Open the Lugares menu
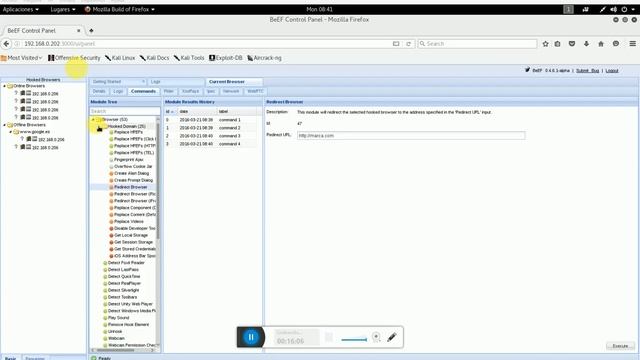 pyautogui.click(x=63, y=9)
